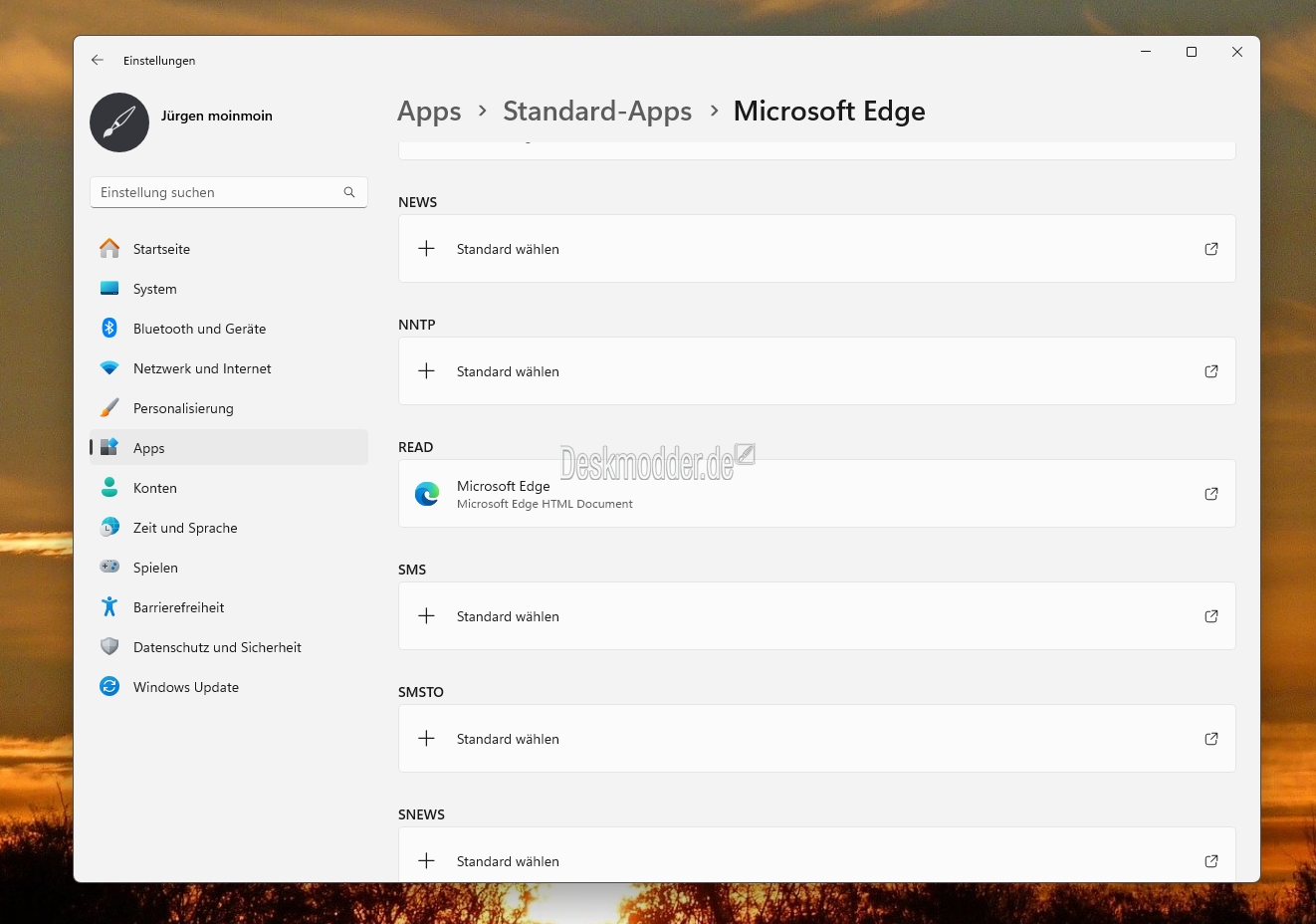Screen dimensions: 1316x924
Task: Go back with the arrow icon
Action: [98, 60]
